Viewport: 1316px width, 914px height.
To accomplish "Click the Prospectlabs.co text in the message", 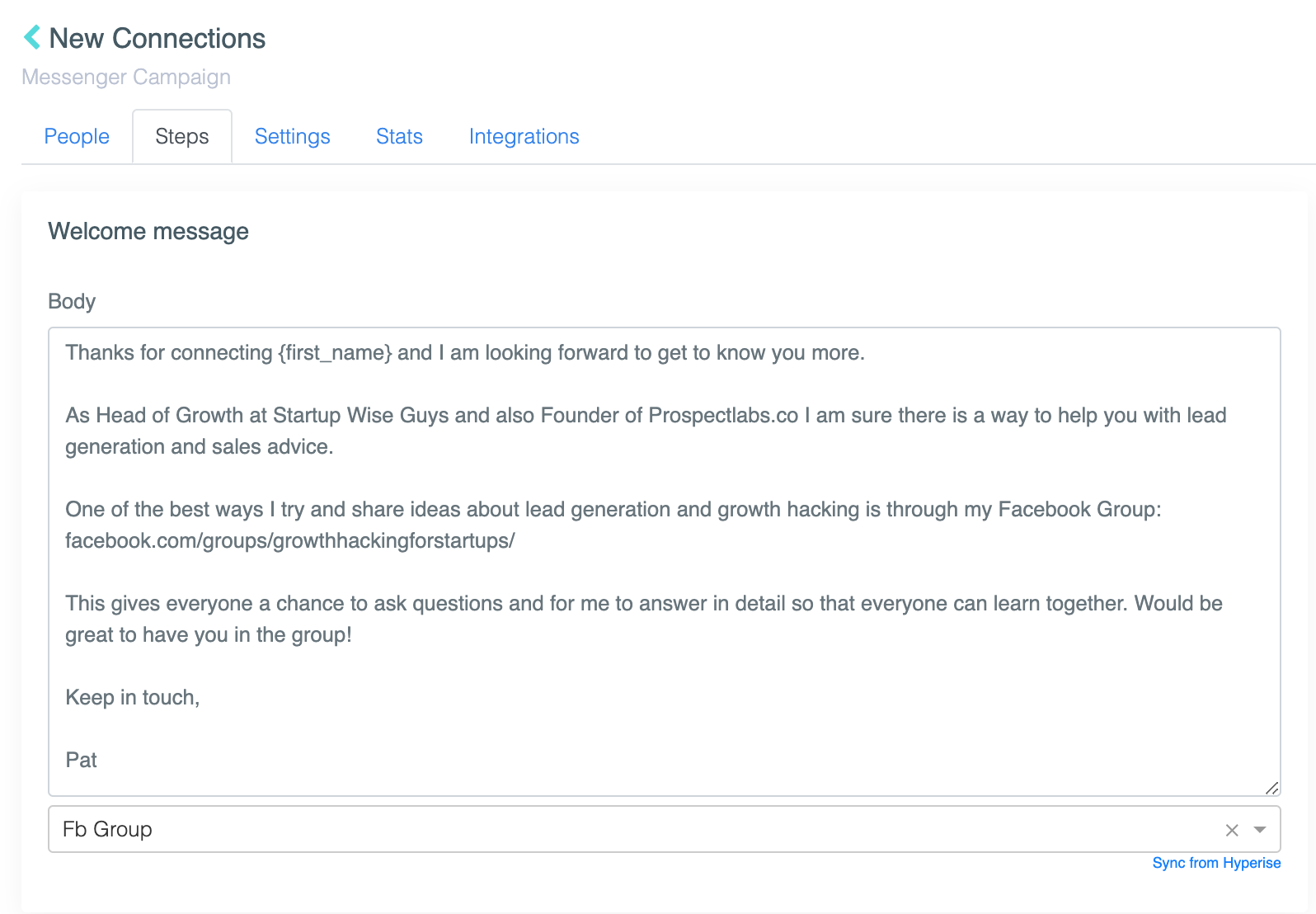I will coord(723,416).
